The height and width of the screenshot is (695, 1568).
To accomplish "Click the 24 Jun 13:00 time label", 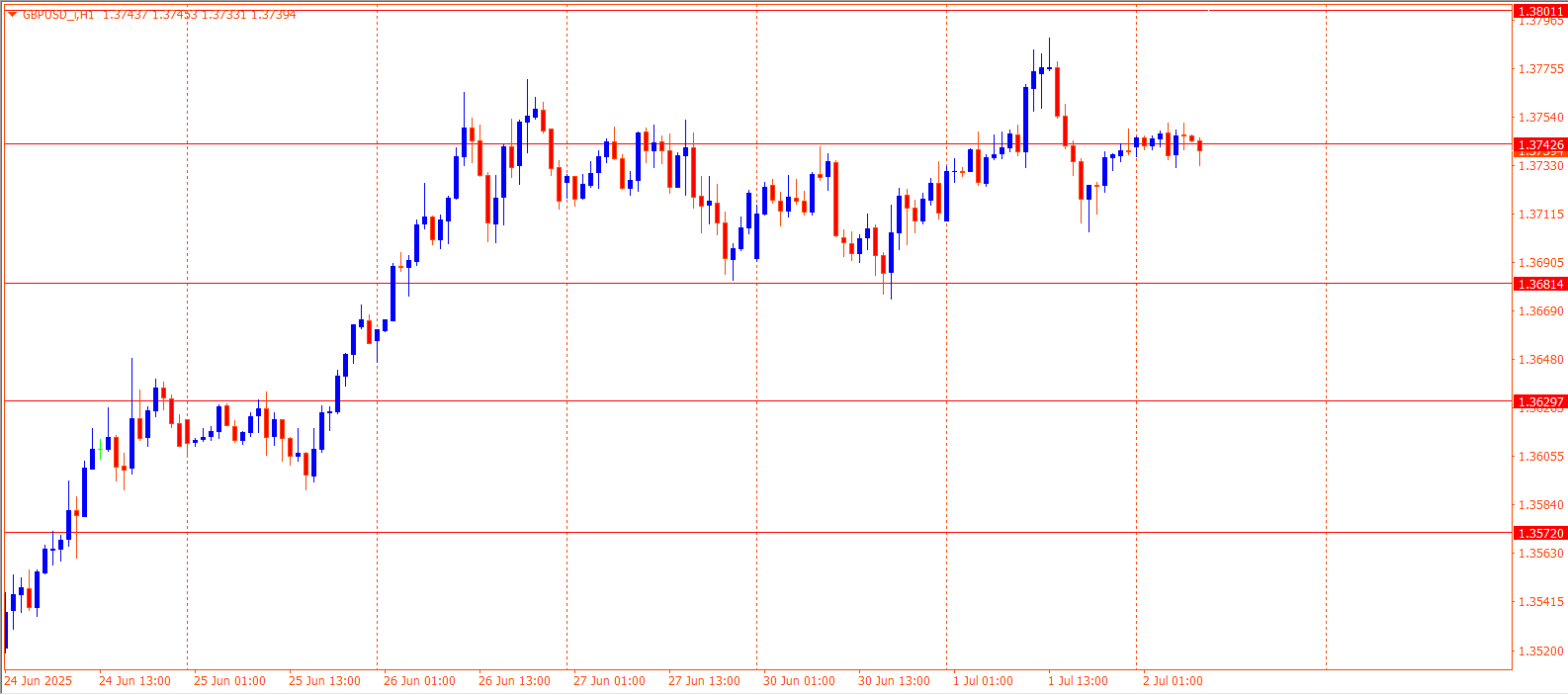I will click(x=134, y=681).
